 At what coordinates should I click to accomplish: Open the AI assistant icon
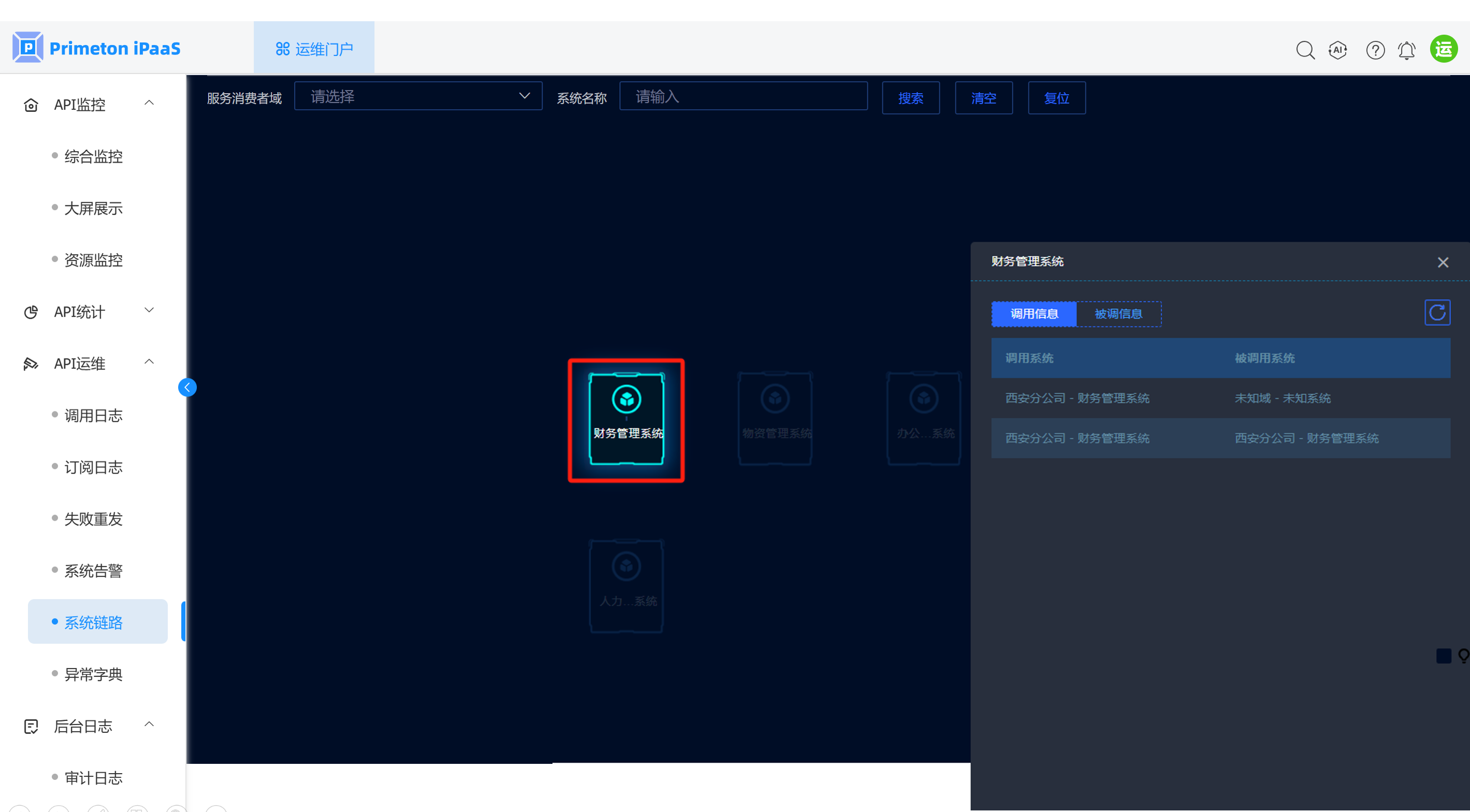tap(1337, 50)
